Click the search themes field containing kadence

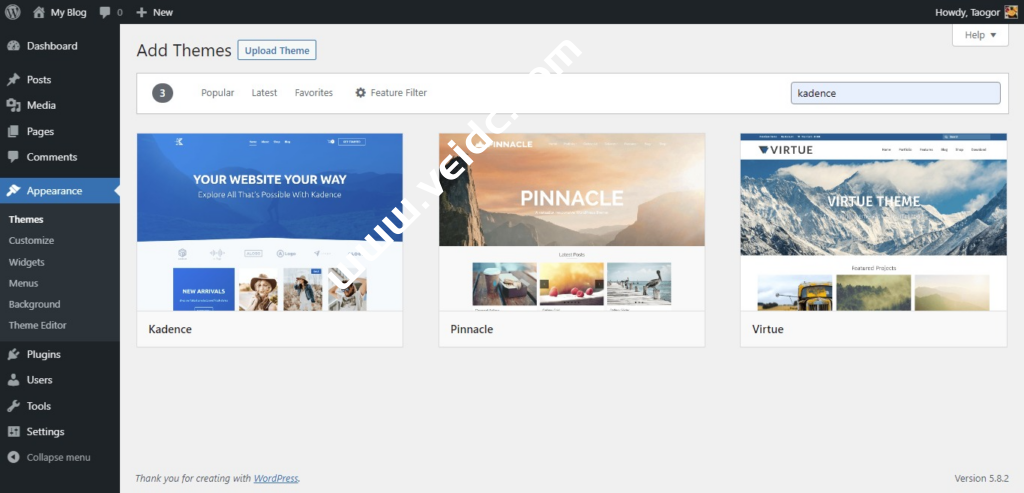pyautogui.click(x=895, y=93)
